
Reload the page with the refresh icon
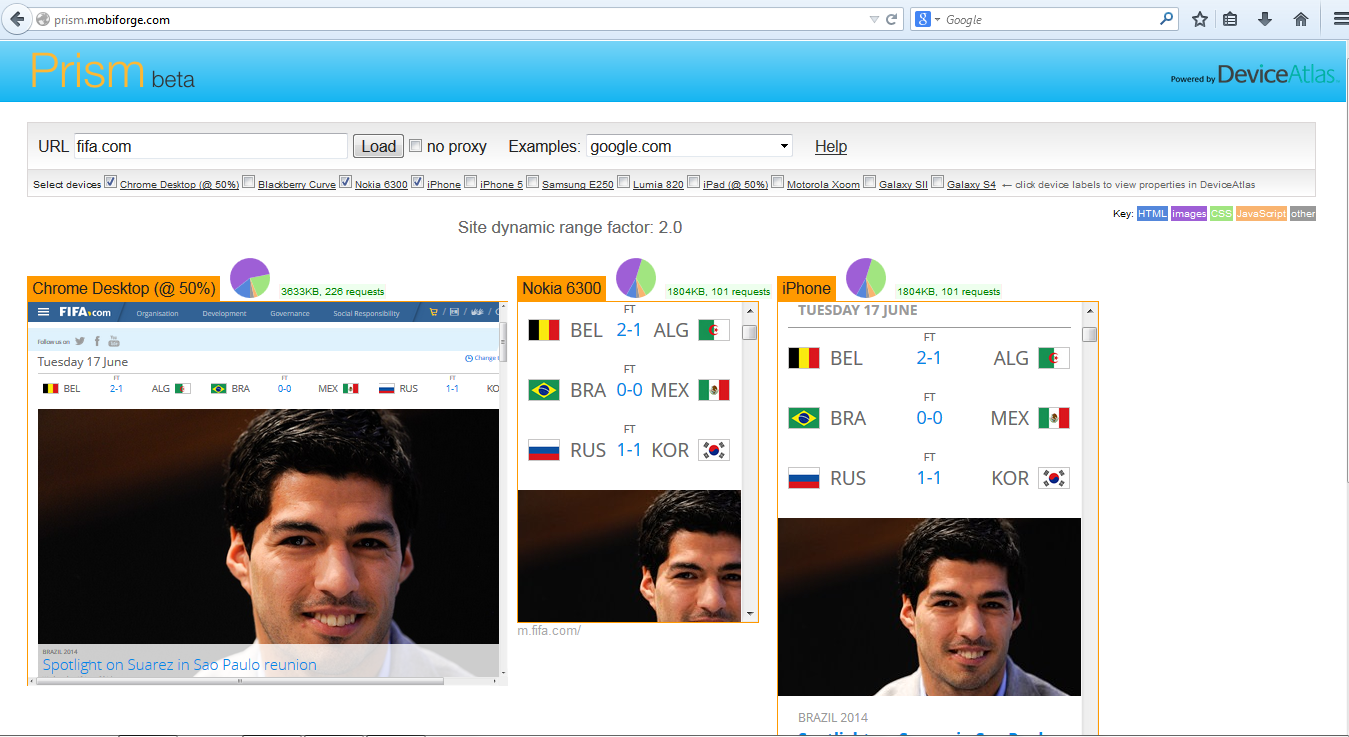pos(892,19)
